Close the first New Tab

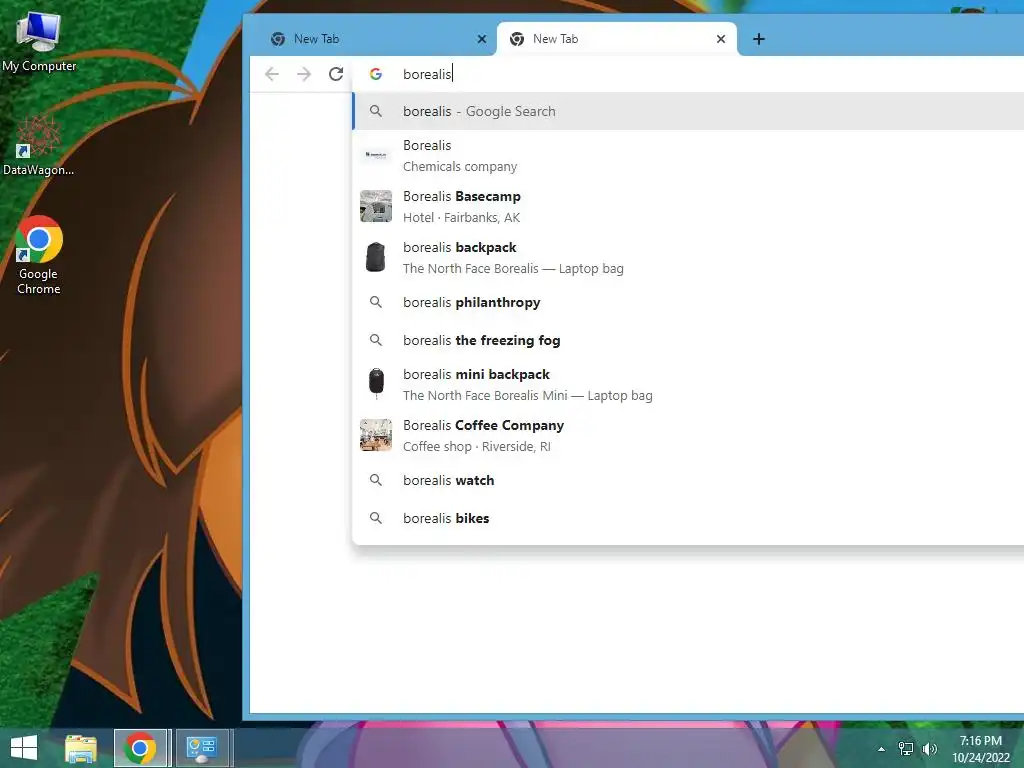pos(482,39)
